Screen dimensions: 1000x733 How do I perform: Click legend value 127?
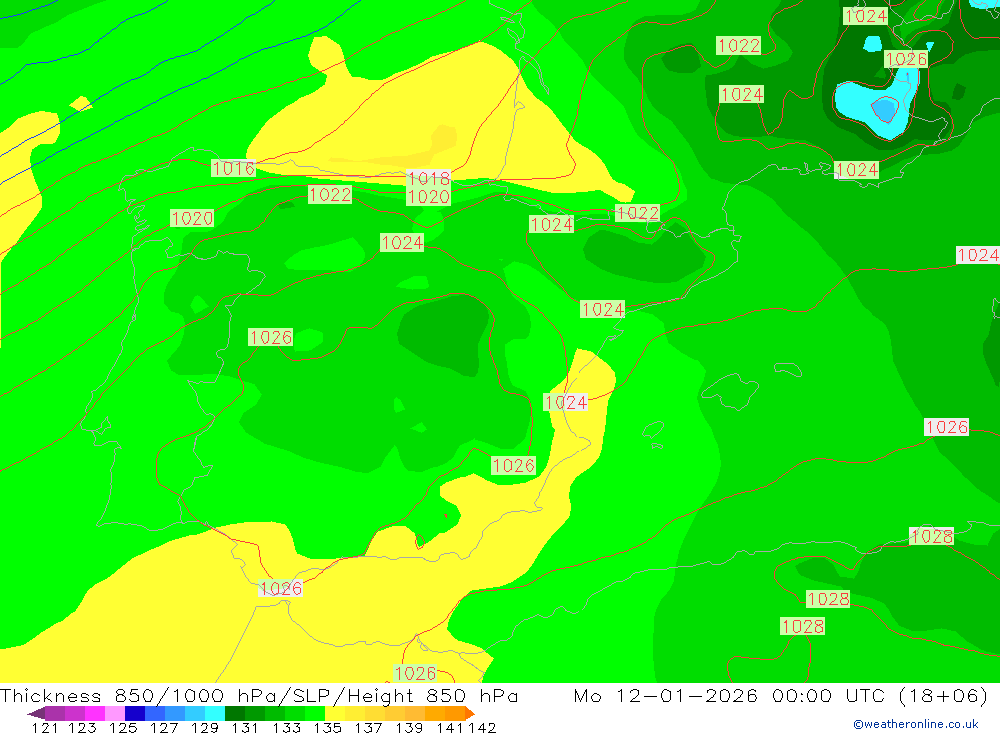point(164,727)
